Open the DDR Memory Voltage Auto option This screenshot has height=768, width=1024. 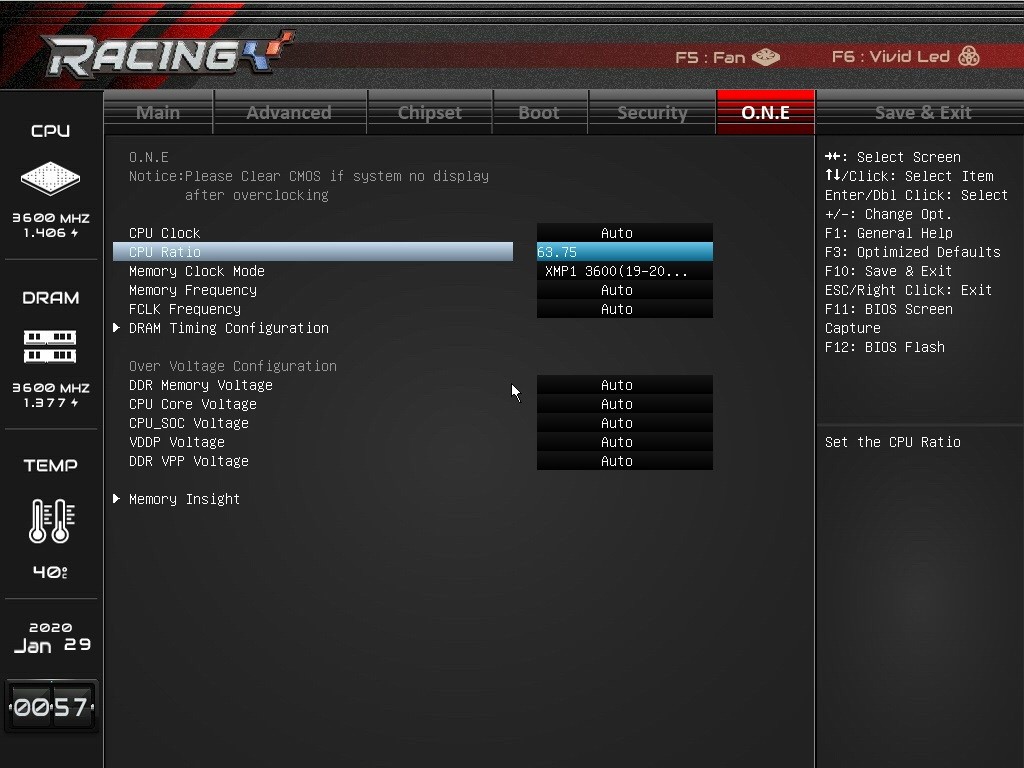pyautogui.click(x=624, y=385)
